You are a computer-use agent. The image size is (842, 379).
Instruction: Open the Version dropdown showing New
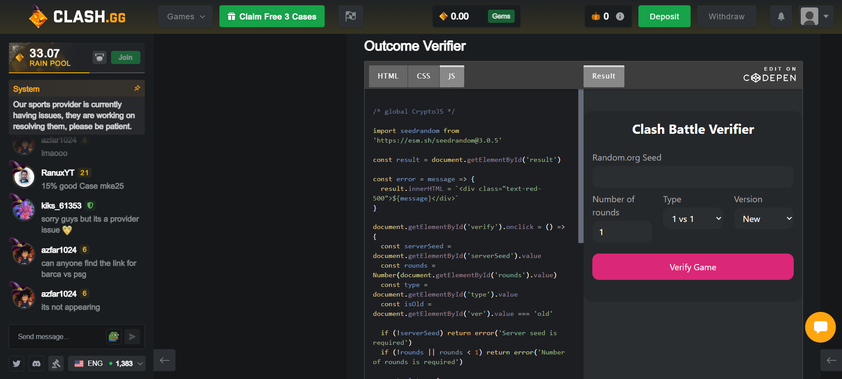coord(764,218)
